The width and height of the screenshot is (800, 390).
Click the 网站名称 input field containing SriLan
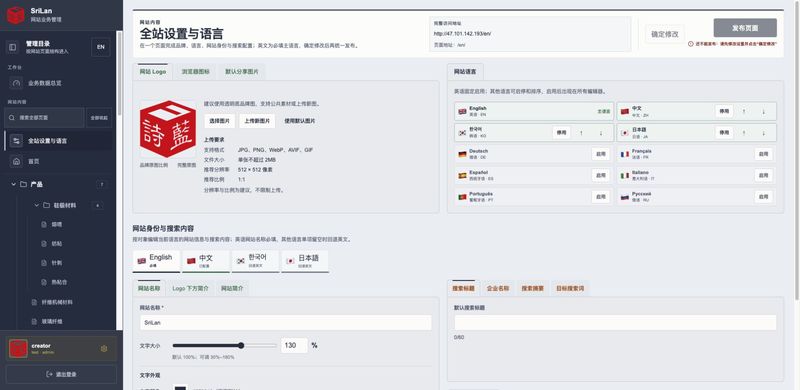pos(286,323)
